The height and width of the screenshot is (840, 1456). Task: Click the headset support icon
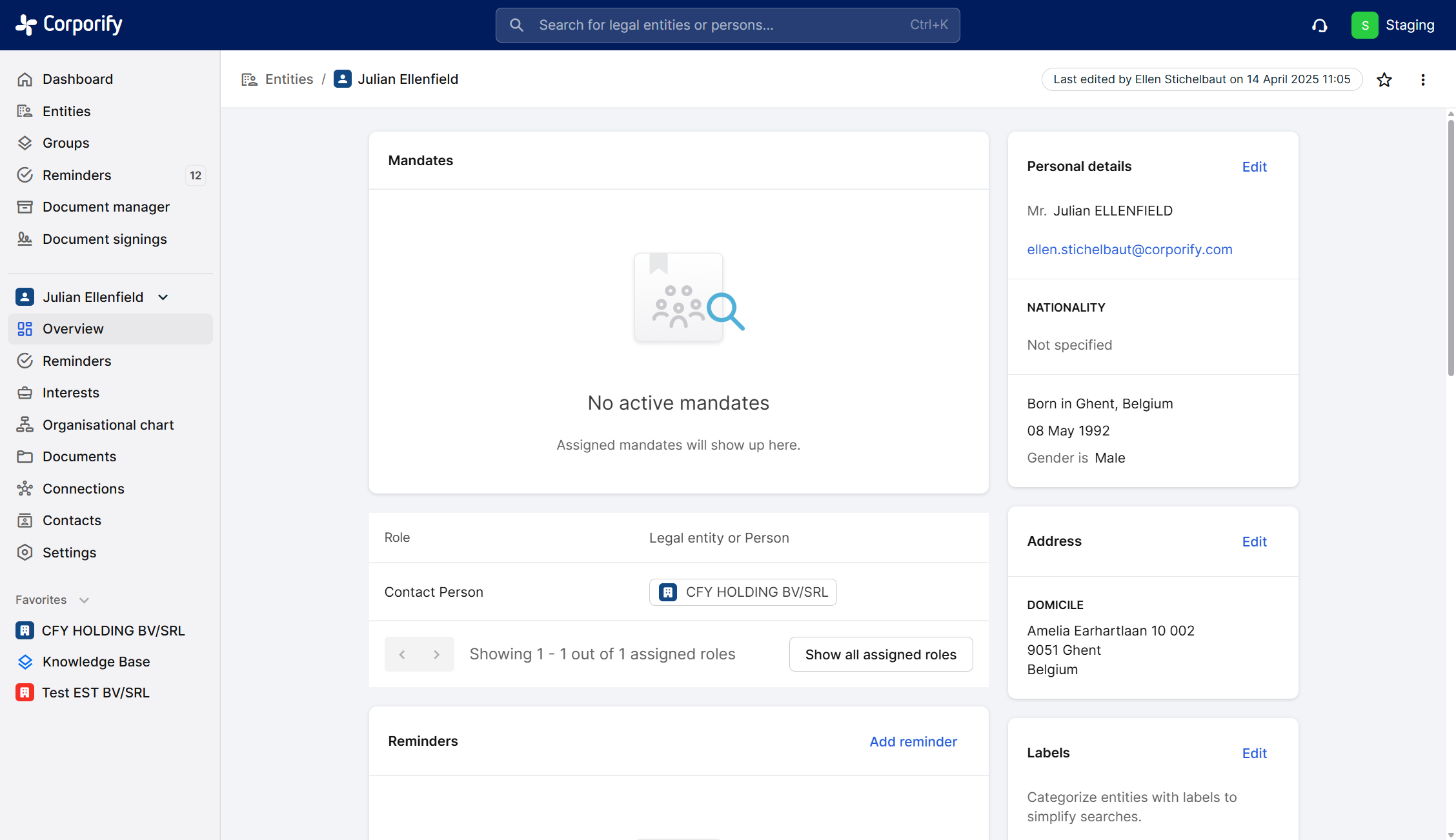1319,25
